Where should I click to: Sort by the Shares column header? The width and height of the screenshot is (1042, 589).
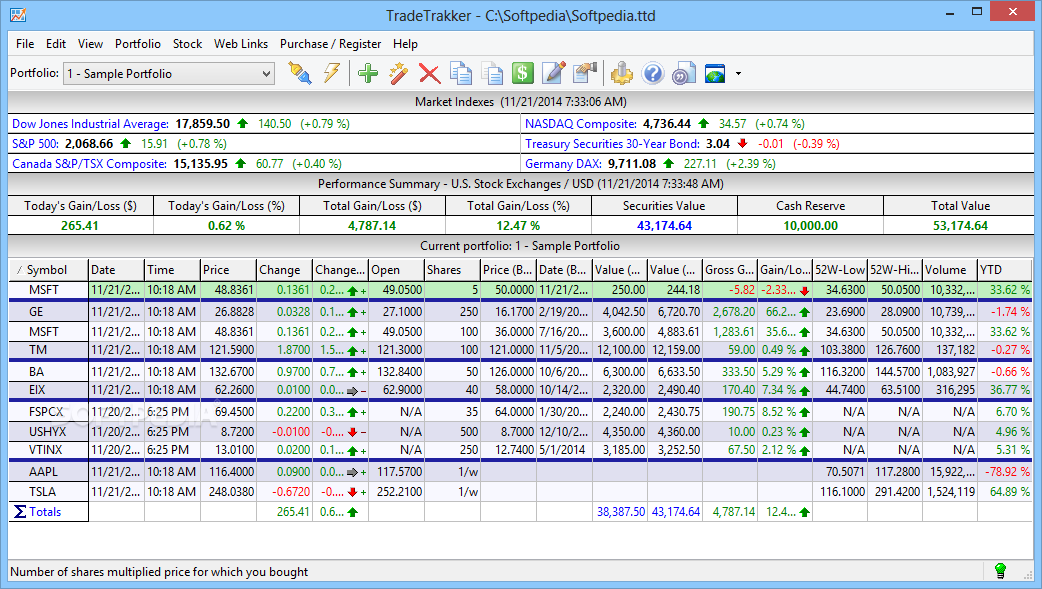(x=452, y=270)
